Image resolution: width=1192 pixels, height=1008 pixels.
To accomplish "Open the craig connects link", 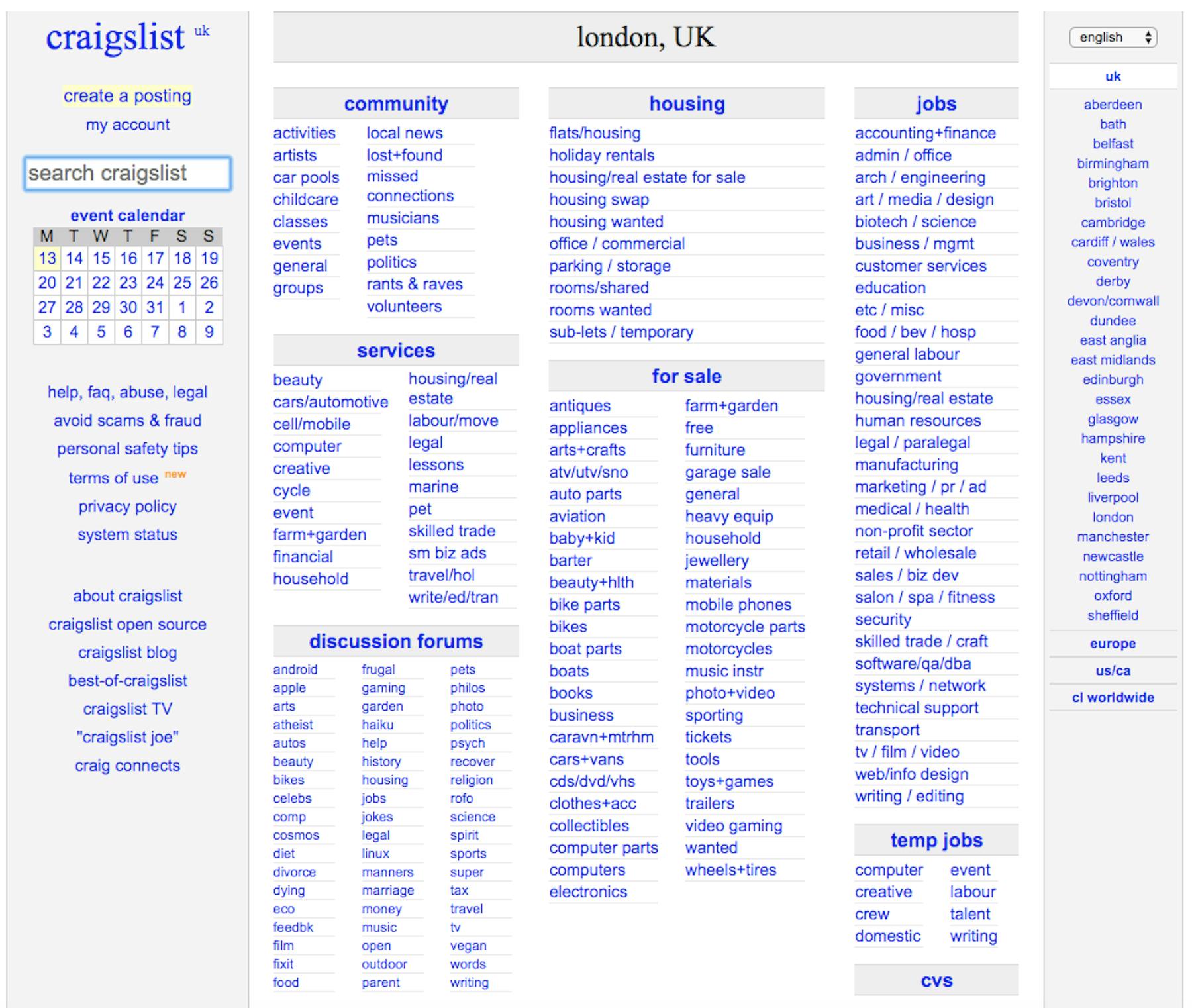I will coord(127,766).
